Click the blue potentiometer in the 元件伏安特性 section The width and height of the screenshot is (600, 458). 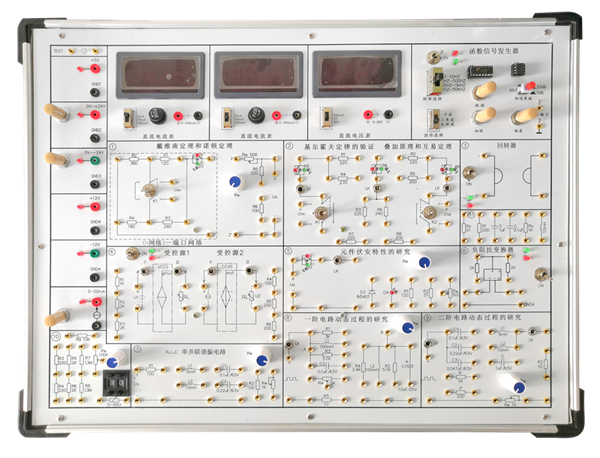[x=425, y=262]
